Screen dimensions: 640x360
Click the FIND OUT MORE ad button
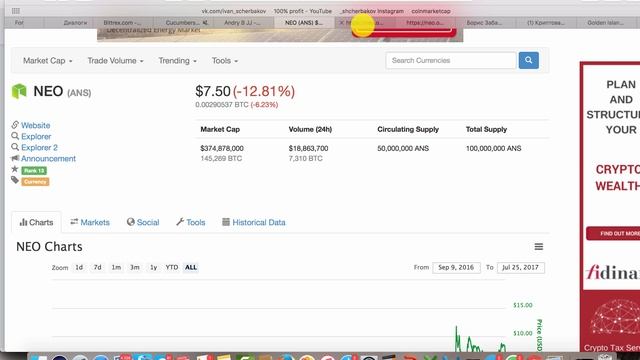pos(613,233)
